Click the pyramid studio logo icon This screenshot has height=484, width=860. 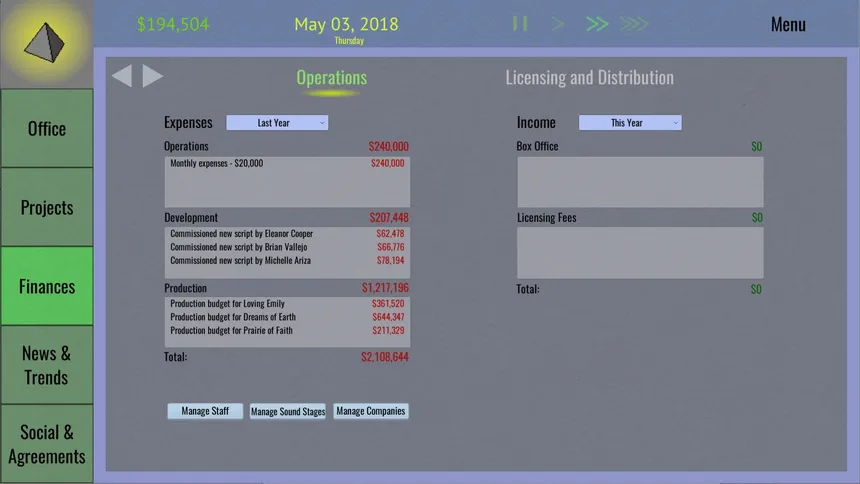[44, 42]
